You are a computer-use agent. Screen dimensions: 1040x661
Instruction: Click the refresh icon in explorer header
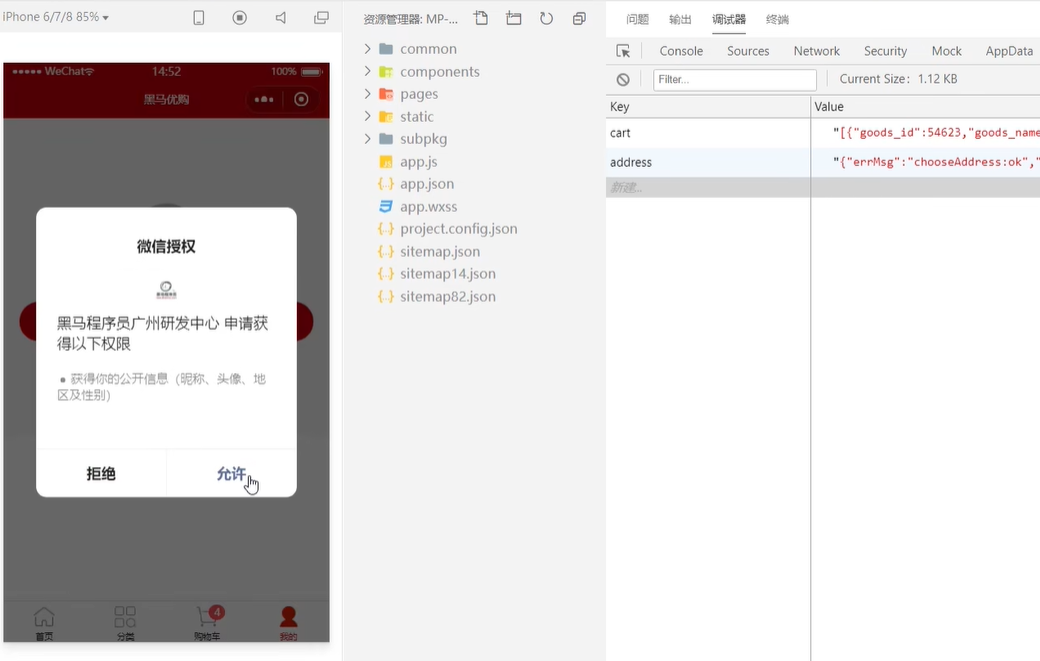[546, 19]
